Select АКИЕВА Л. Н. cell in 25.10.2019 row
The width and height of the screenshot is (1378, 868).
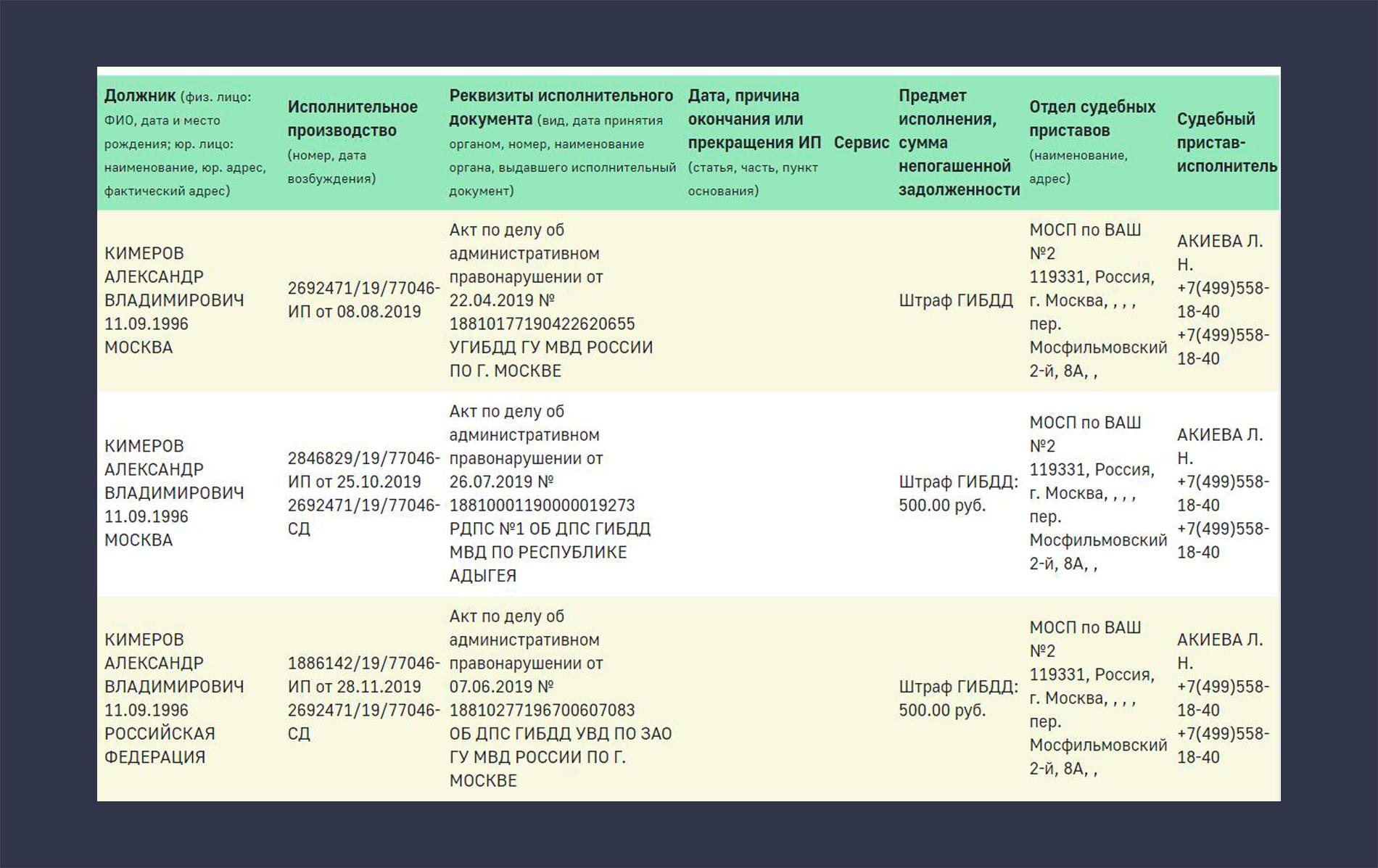pos(1223,493)
